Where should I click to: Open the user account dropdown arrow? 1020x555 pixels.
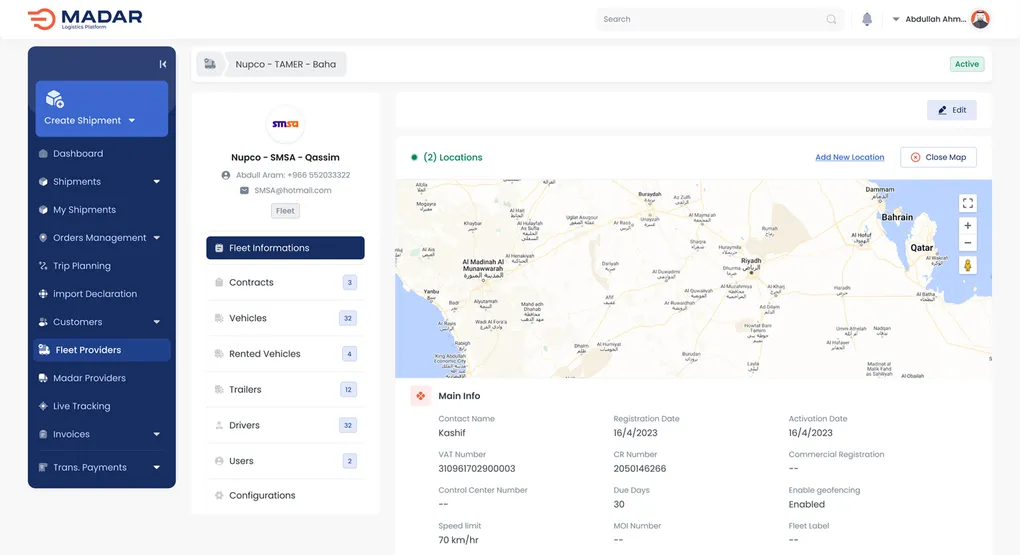(x=896, y=19)
